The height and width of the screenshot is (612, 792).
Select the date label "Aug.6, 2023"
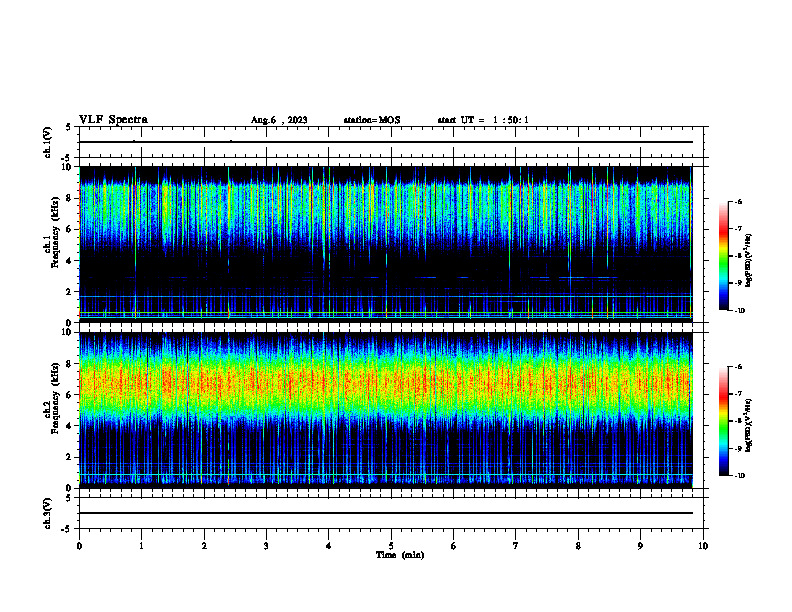click(x=279, y=120)
